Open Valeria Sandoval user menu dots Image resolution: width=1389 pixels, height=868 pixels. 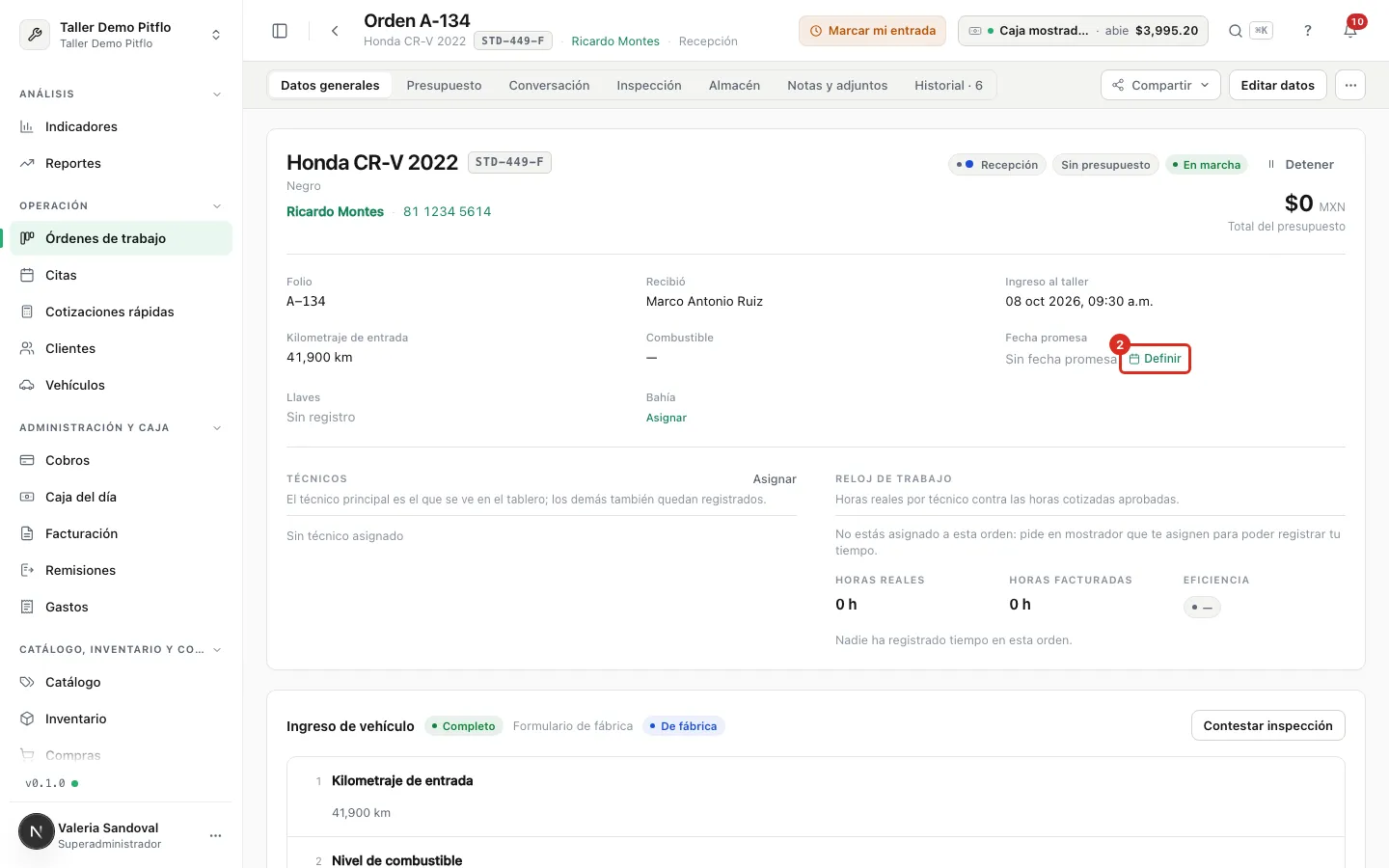click(x=215, y=835)
